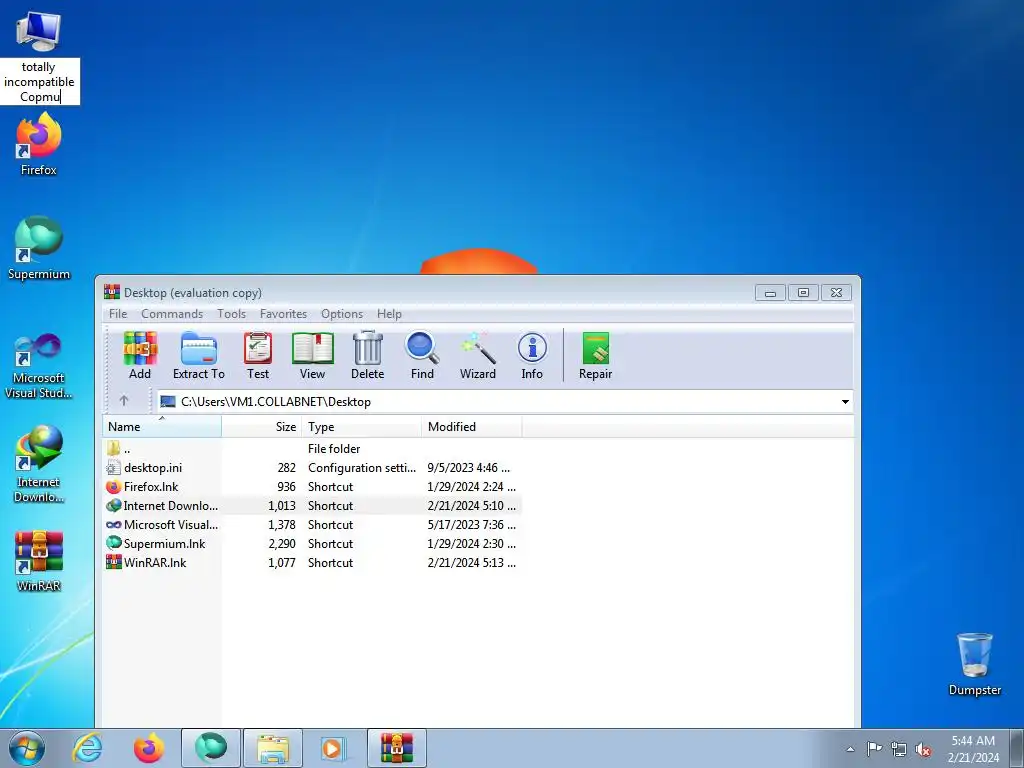The height and width of the screenshot is (768, 1024).
Task: Select the Supermium desktop shortcut
Action: (x=39, y=248)
